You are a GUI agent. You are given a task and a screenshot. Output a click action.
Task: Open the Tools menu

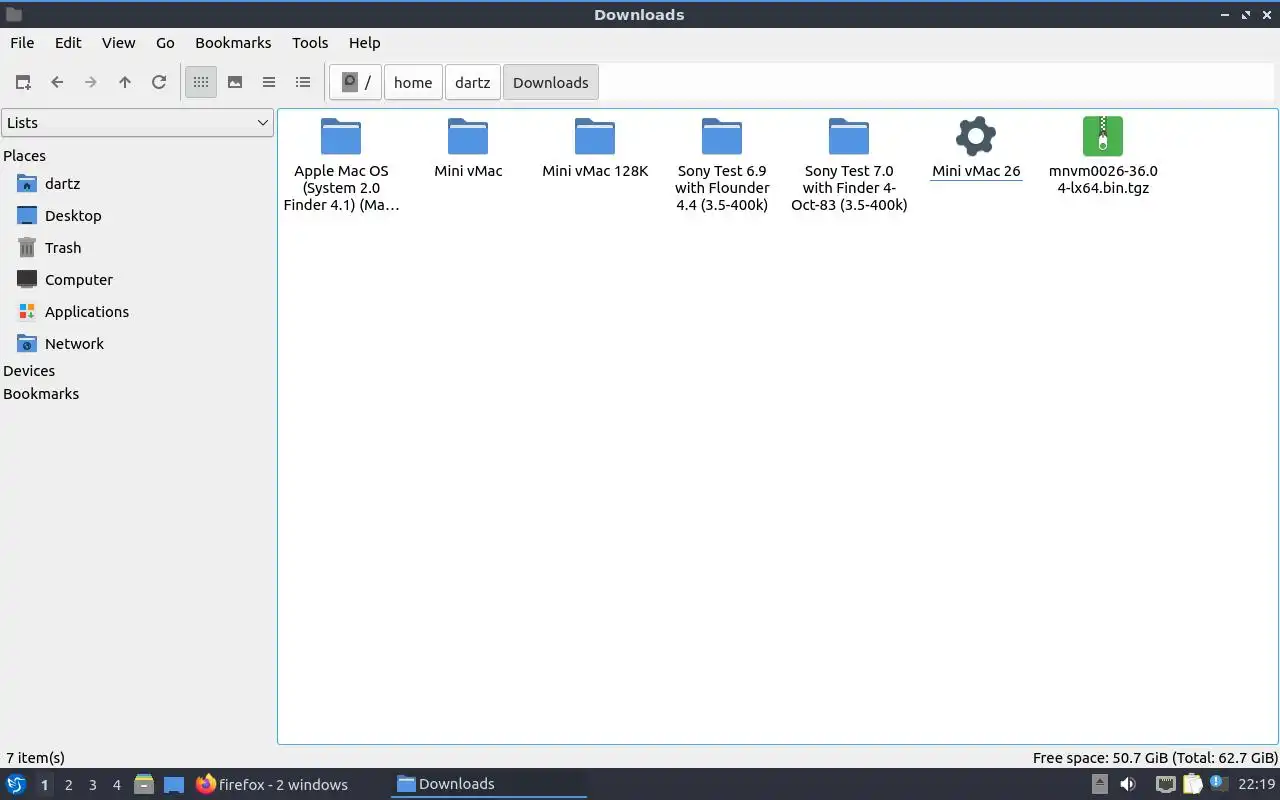pyautogui.click(x=310, y=43)
